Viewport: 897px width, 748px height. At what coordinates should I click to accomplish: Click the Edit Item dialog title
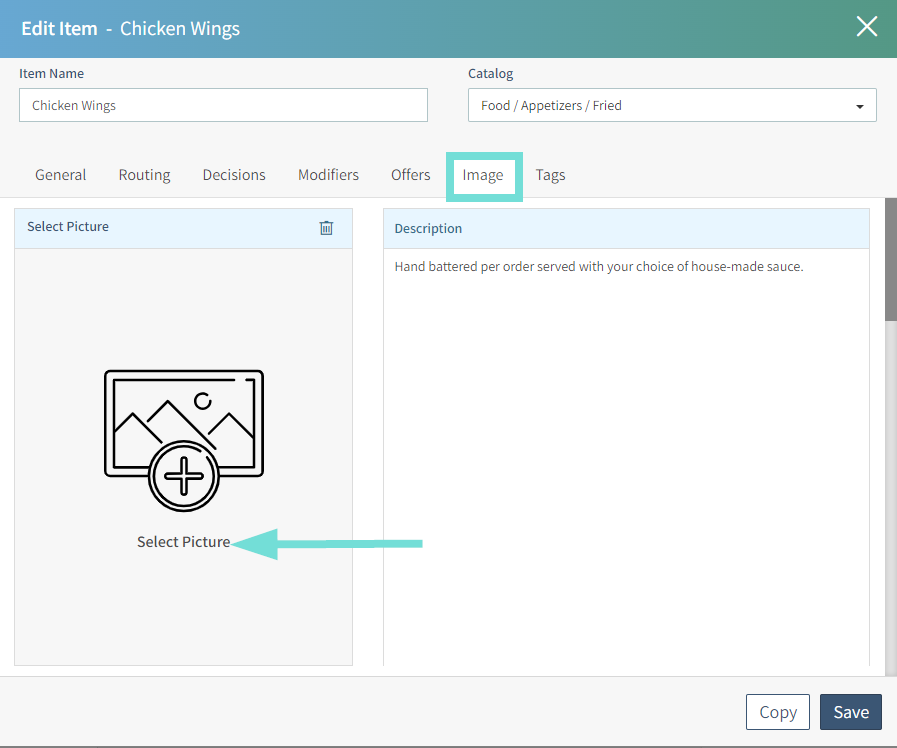pos(130,28)
